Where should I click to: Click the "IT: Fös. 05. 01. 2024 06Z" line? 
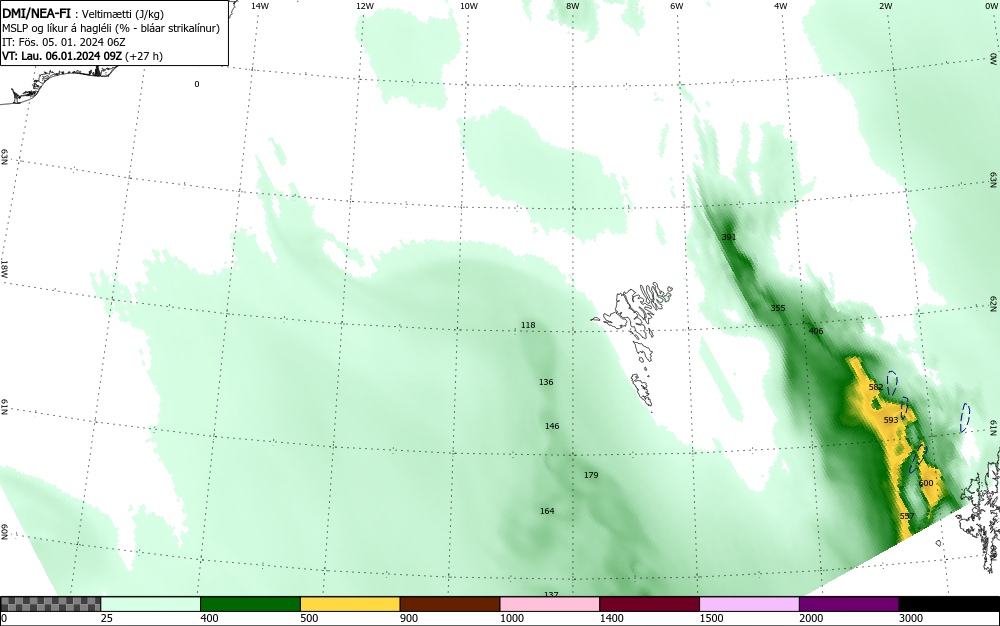[64, 42]
